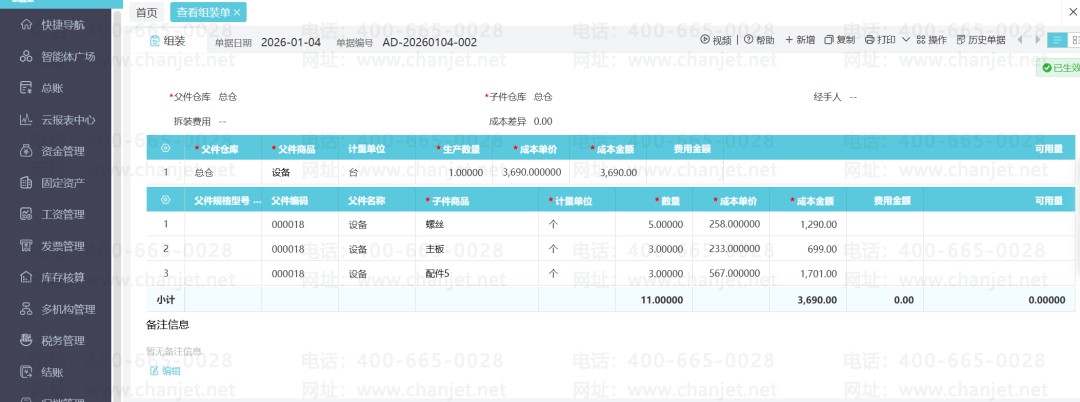Click the 主板 child item cell
Screen dimensions: 1080x402
(477, 248)
